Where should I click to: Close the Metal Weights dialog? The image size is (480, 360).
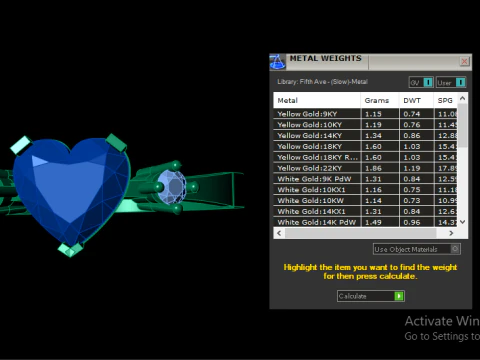coord(464,61)
